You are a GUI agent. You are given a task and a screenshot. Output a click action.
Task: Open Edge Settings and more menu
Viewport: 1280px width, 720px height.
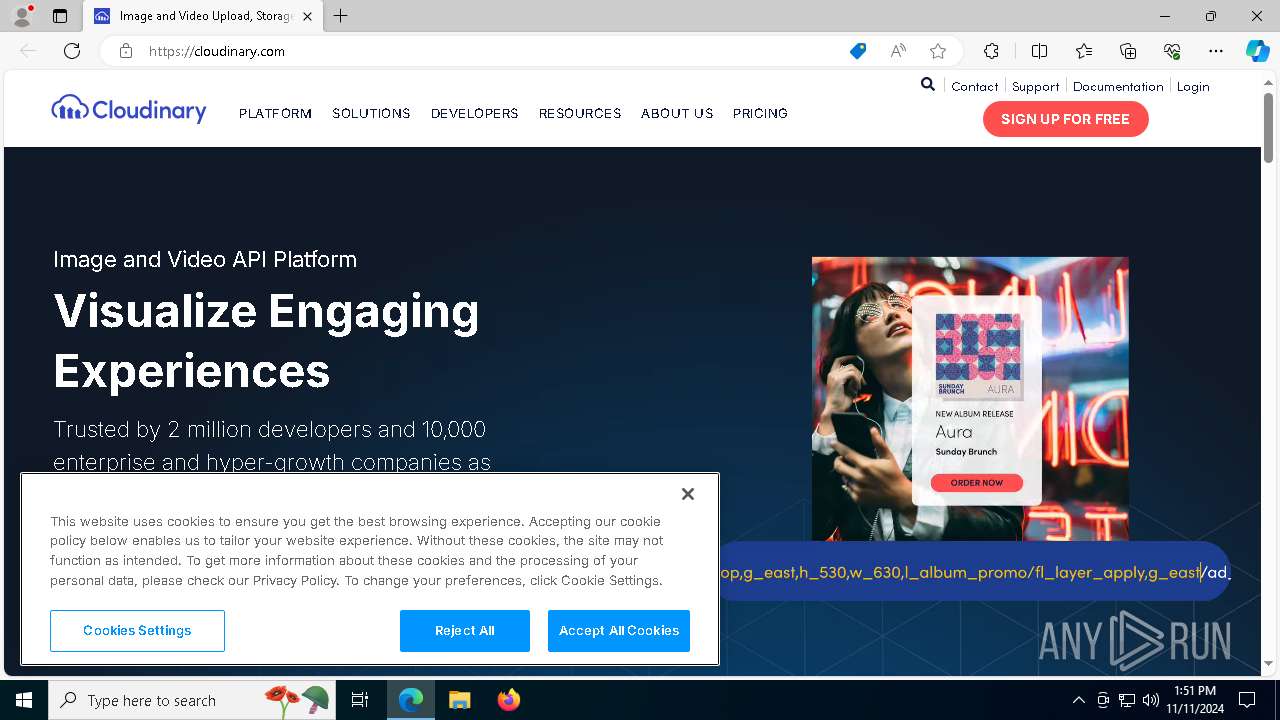click(1216, 51)
